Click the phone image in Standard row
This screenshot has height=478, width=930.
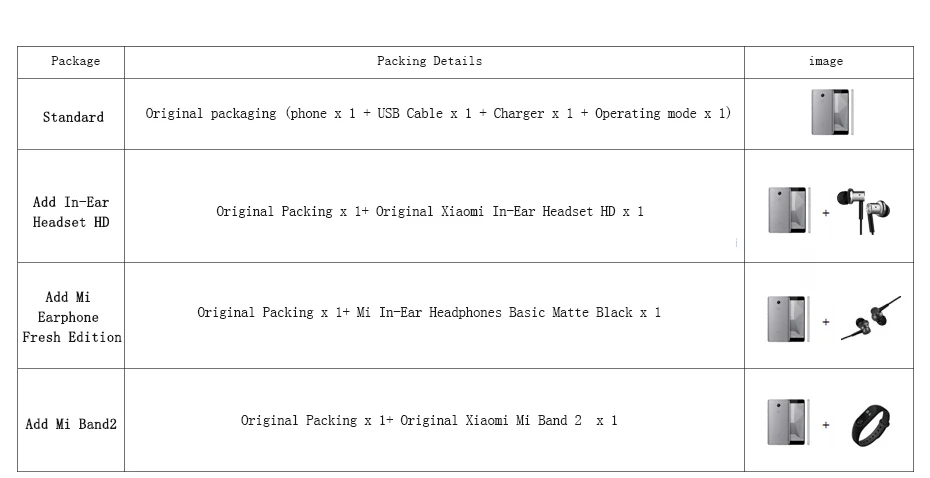[x=832, y=112]
